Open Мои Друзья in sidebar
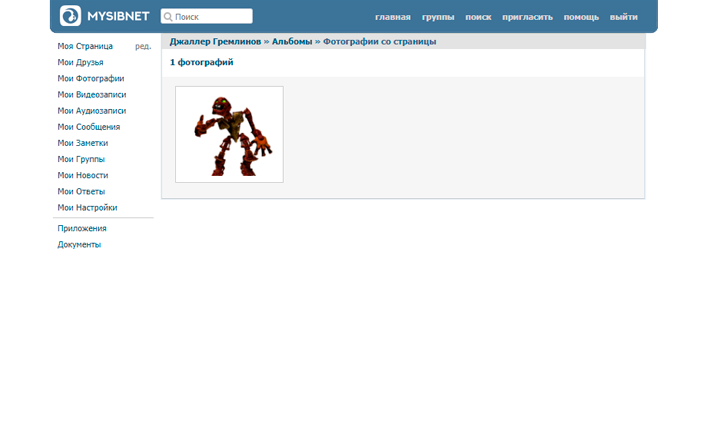The width and height of the screenshot is (710, 445). coord(80,63)
